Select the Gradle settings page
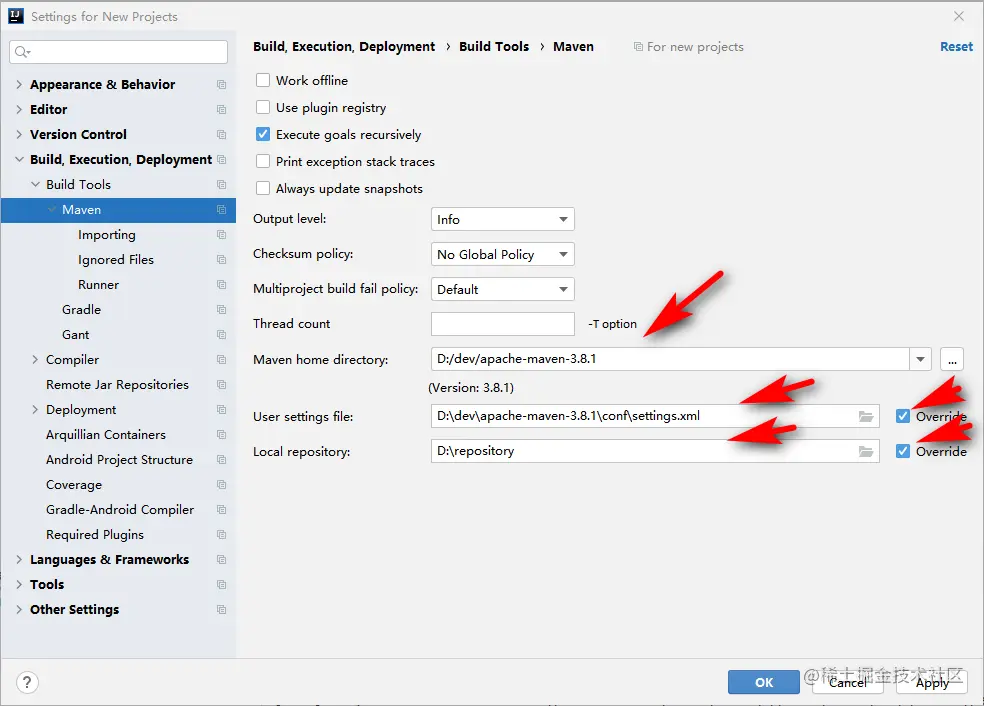 click(x=82, y=309)
